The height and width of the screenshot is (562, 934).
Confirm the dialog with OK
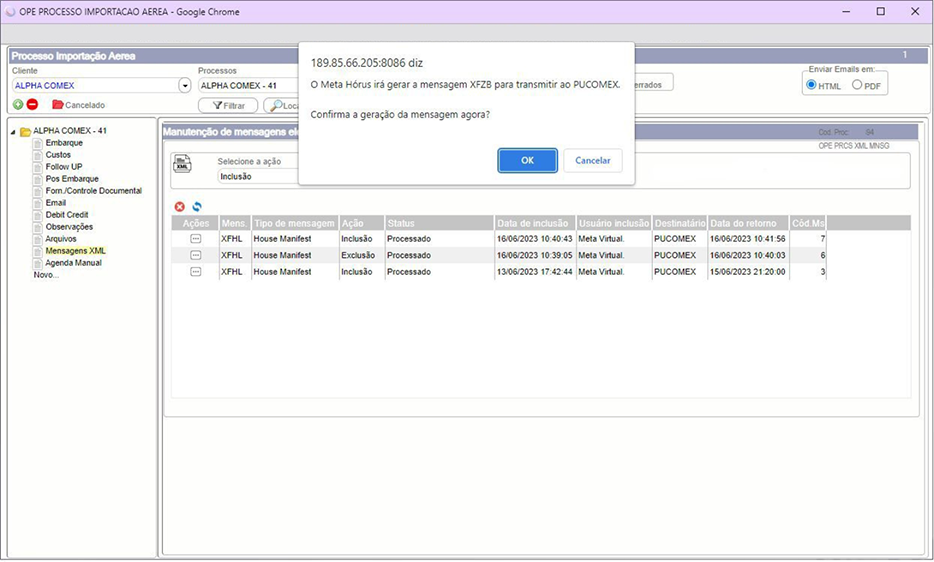(527, 160)
